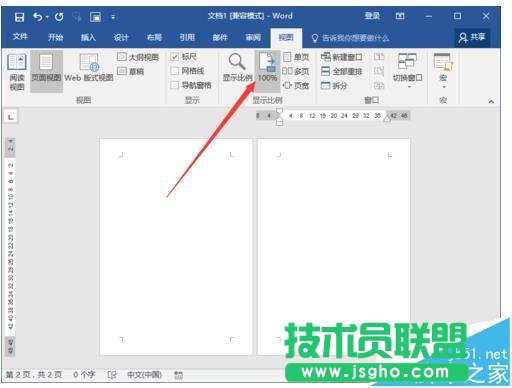
Task: Switch to 草稿 draft view
Action: click(x=130, y=71)
